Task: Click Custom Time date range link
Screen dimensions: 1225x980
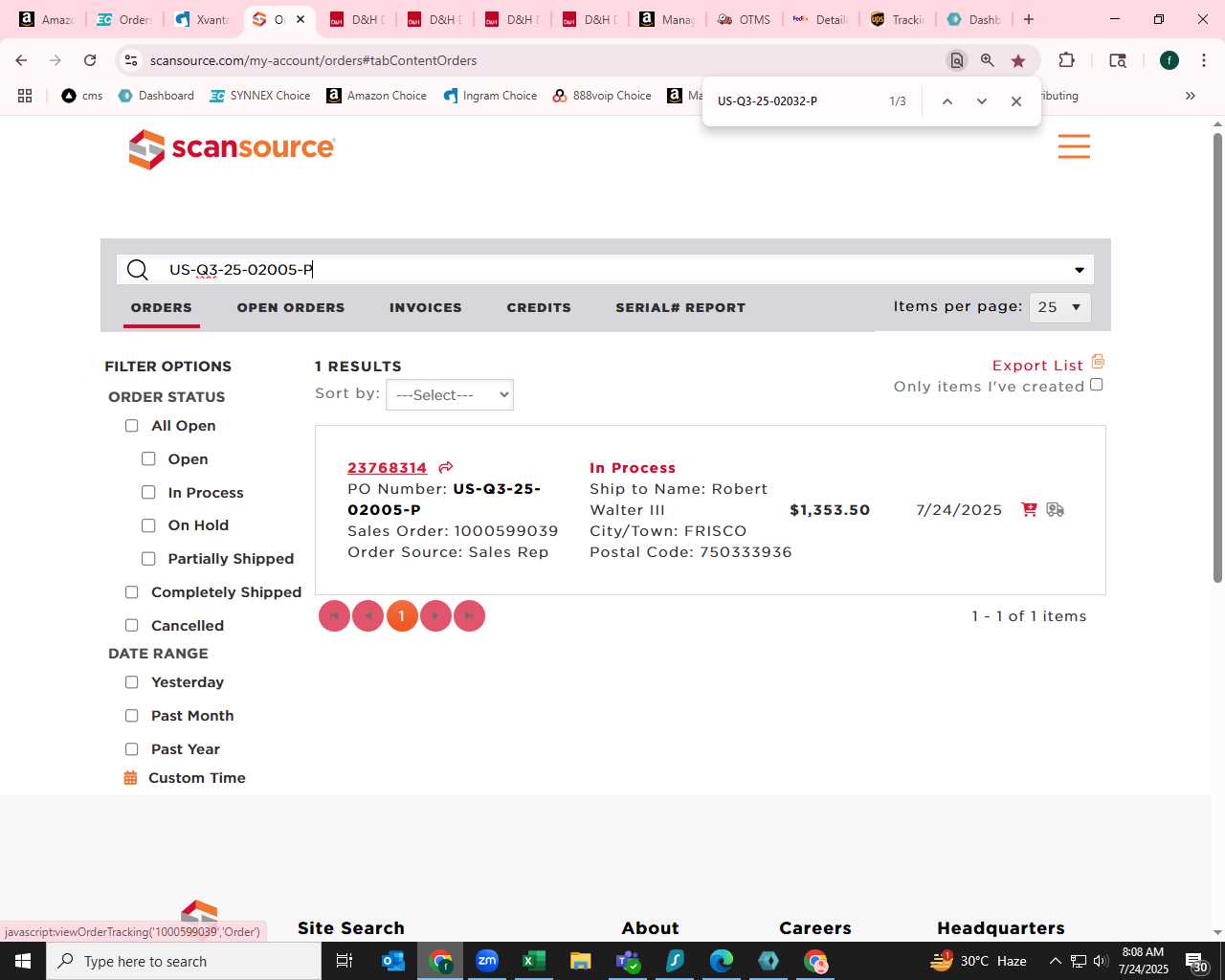Action: point(197,778)
